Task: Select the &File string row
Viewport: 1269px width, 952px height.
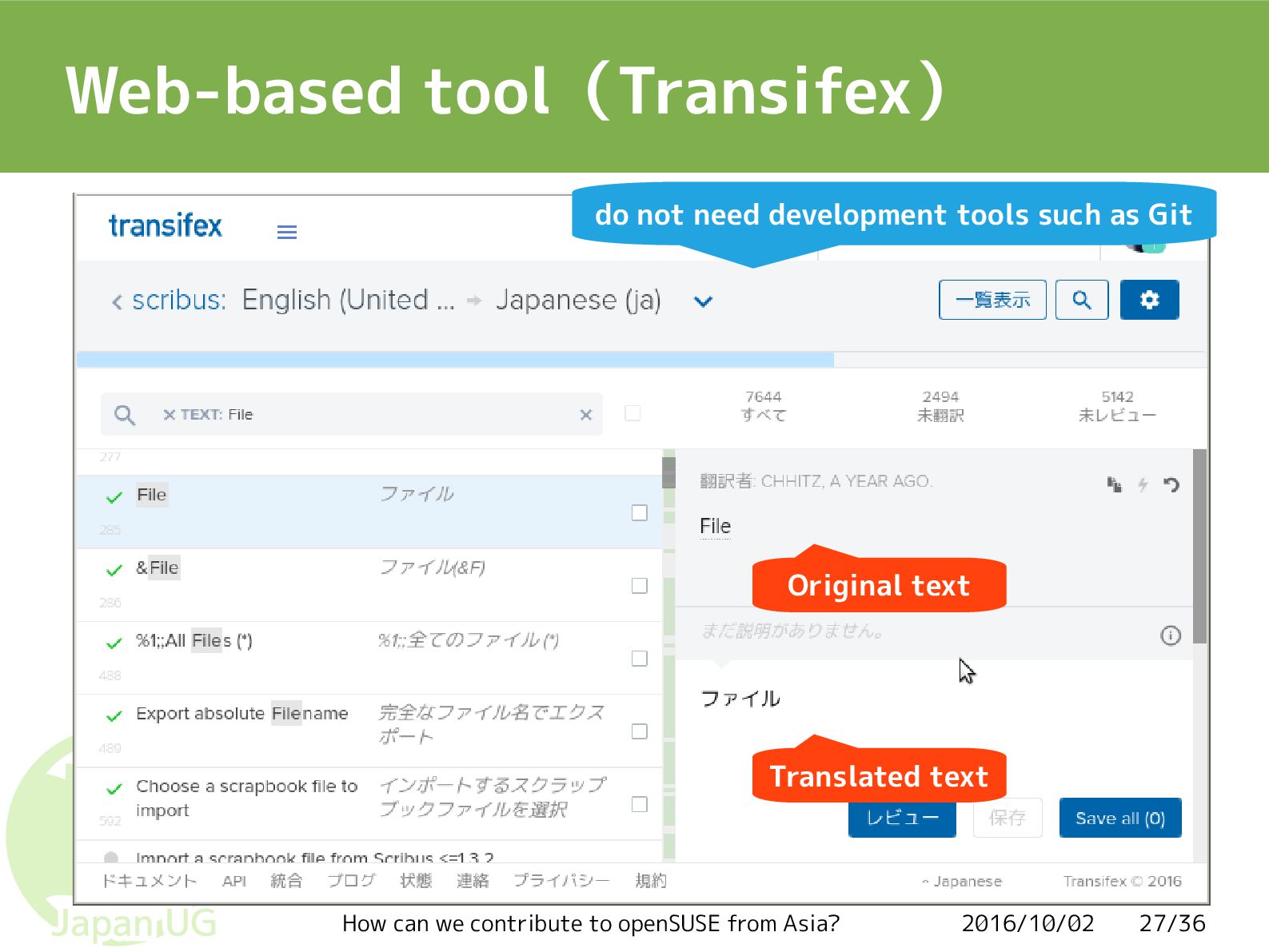Action: (369, 586)
